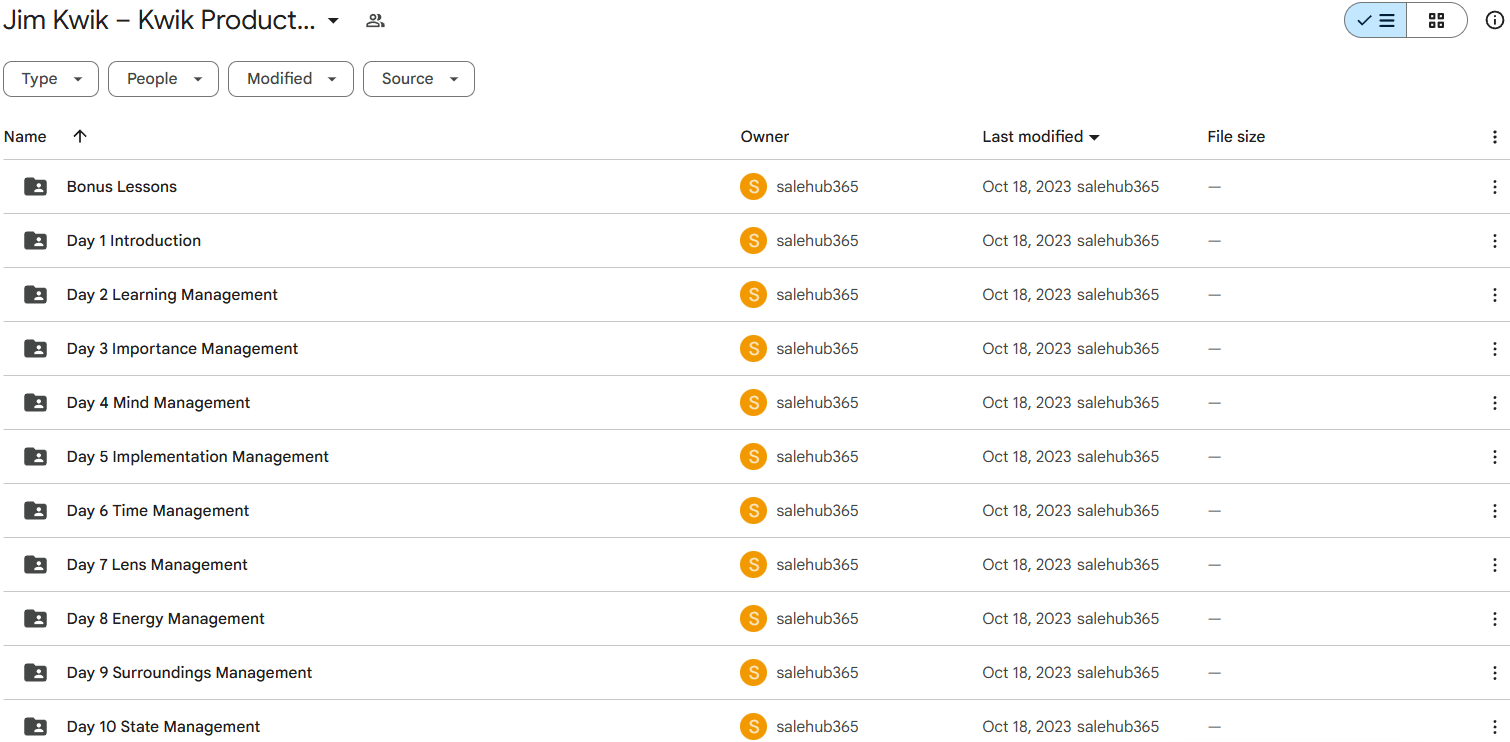Open more actions for Day 4 Mind Management

coord(1494,403)
